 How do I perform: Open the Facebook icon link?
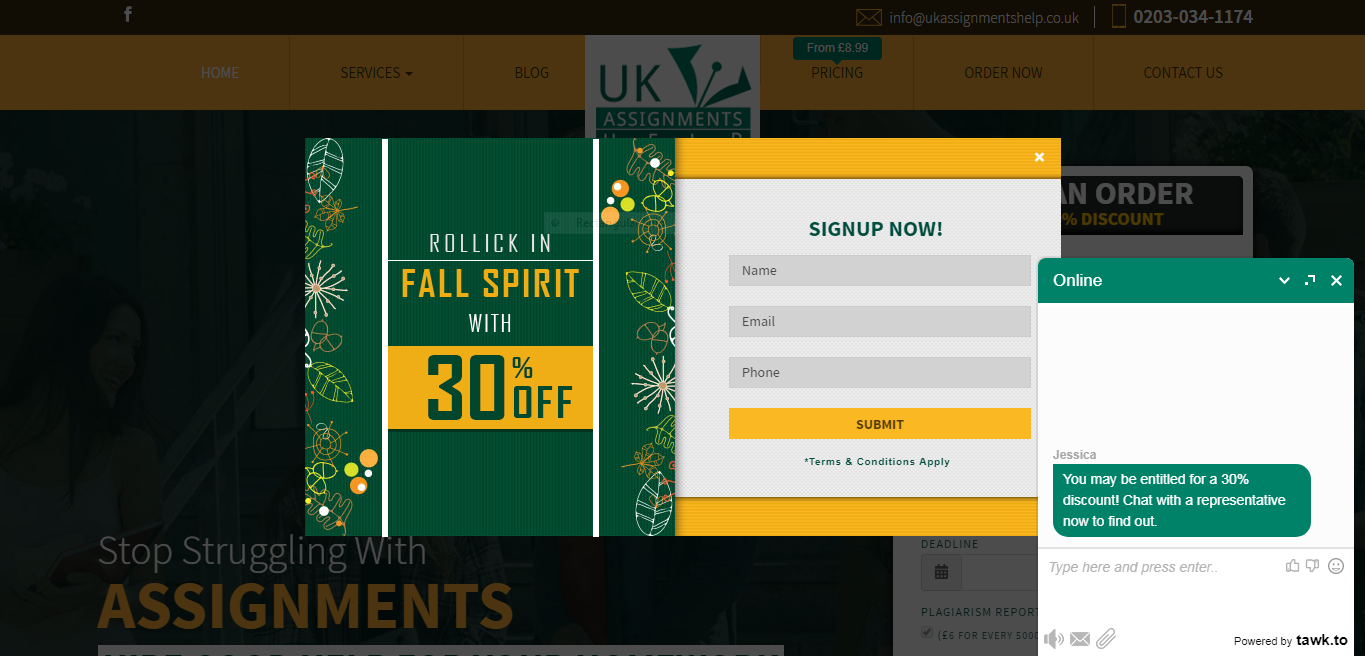[128, 14]
